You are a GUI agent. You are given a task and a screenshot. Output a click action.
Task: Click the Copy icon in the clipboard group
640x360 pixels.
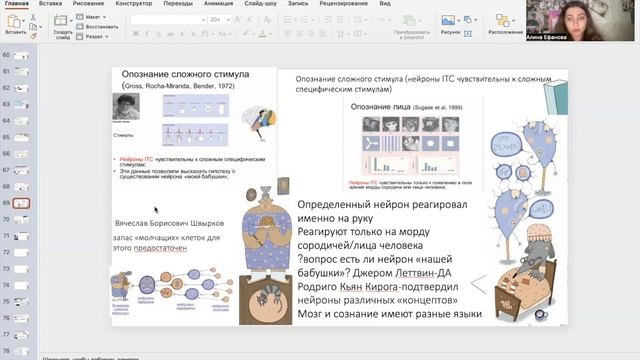click(x=33, y=27)
